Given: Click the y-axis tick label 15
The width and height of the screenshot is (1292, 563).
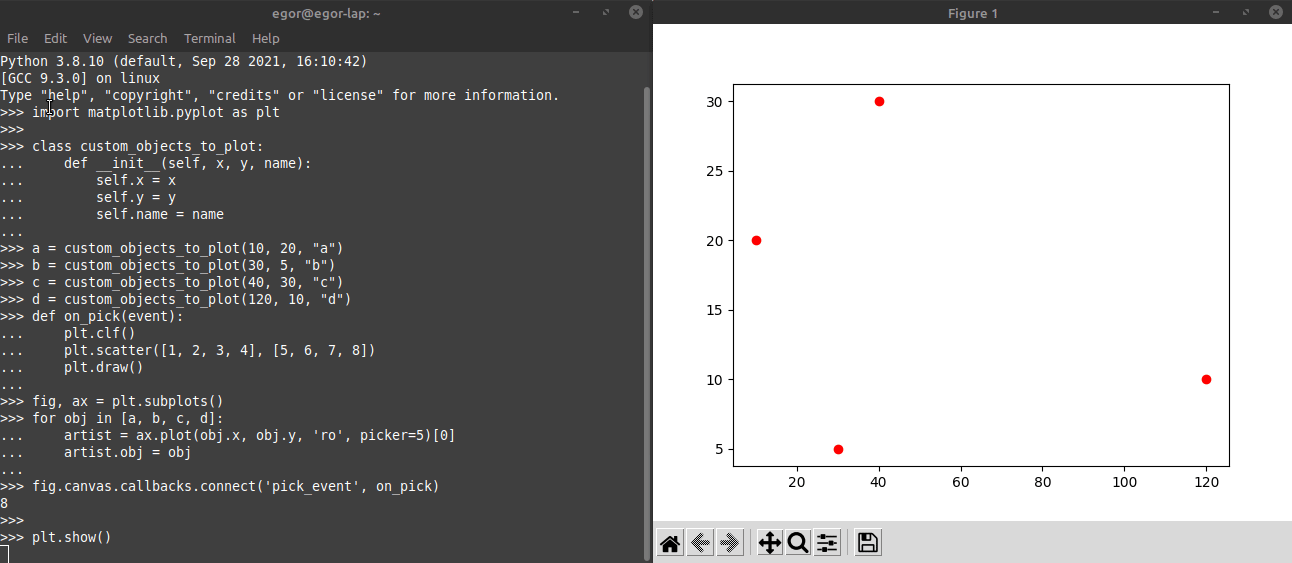Looking at the screenshot, I should pyautogui.click(x=712, y=310).
